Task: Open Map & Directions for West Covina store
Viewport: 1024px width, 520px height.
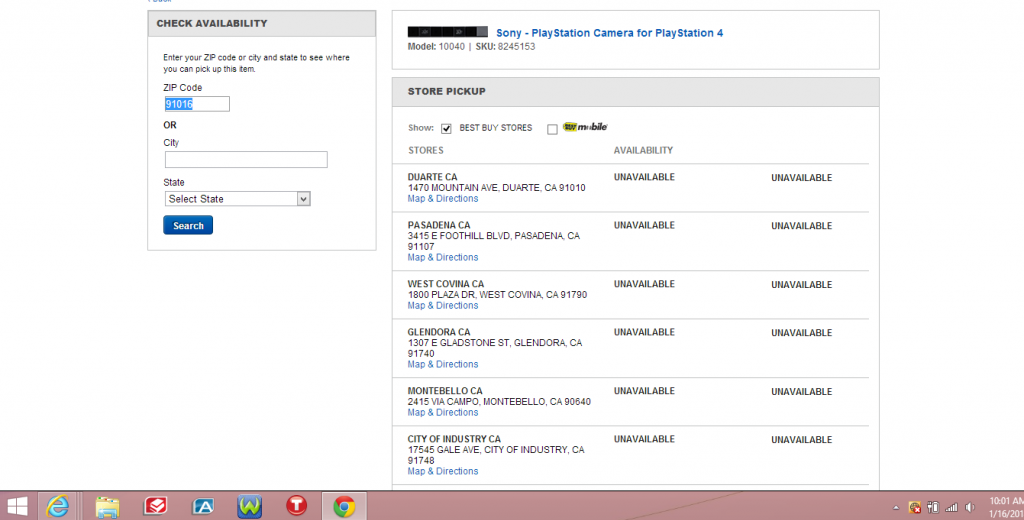Action: (x=443, y=306)
